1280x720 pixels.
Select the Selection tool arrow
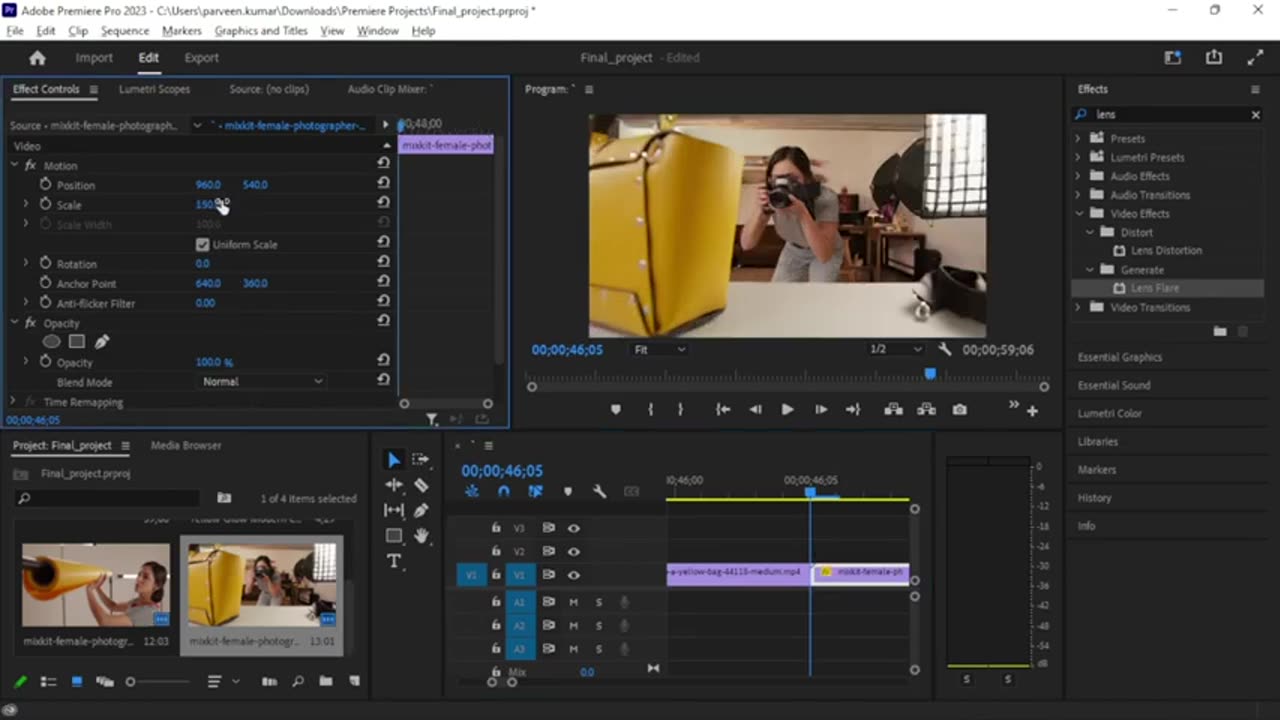(394, 460)
